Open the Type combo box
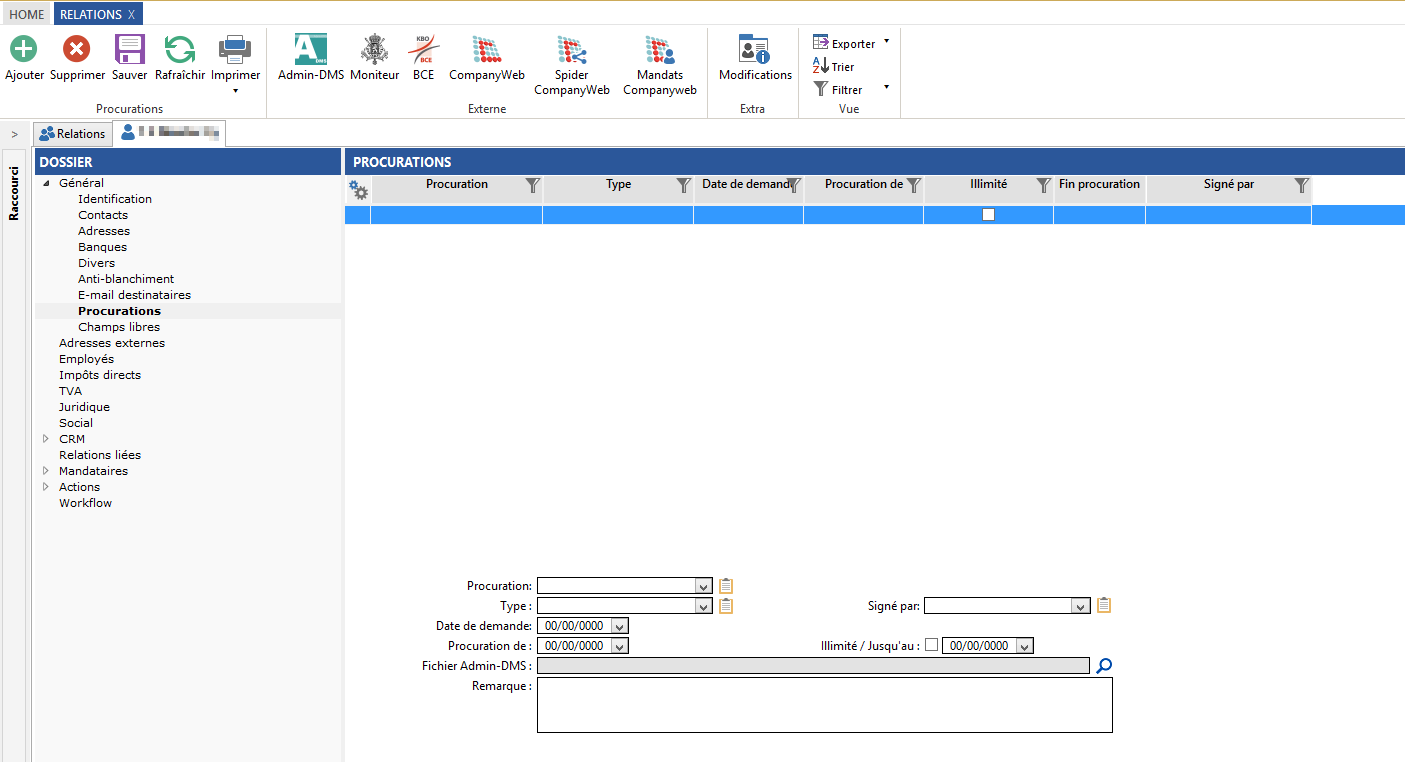This screenshot has width=1405, height=762. point(704,606)
